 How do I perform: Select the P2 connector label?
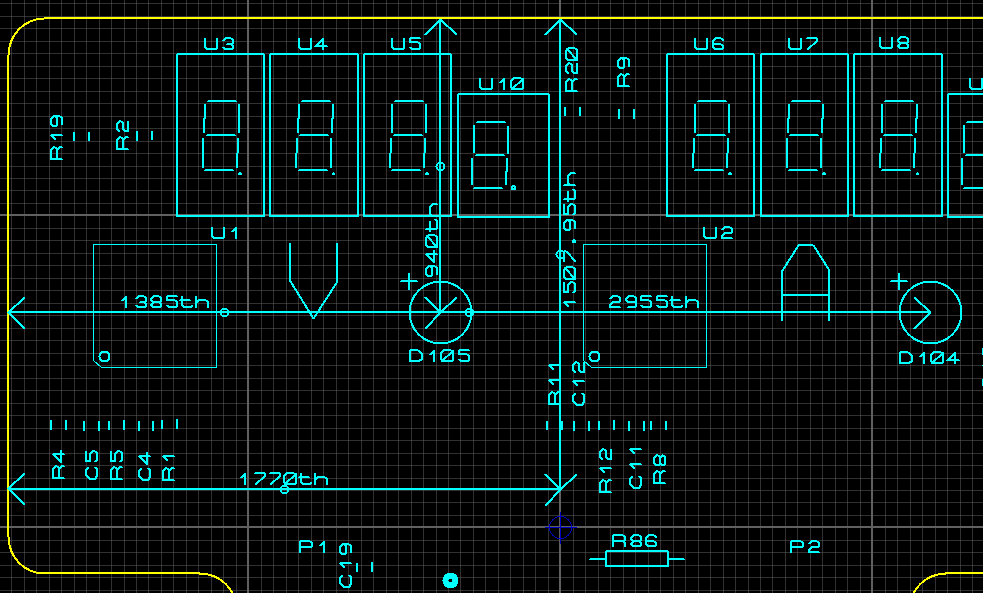click(x=805, y=547)
